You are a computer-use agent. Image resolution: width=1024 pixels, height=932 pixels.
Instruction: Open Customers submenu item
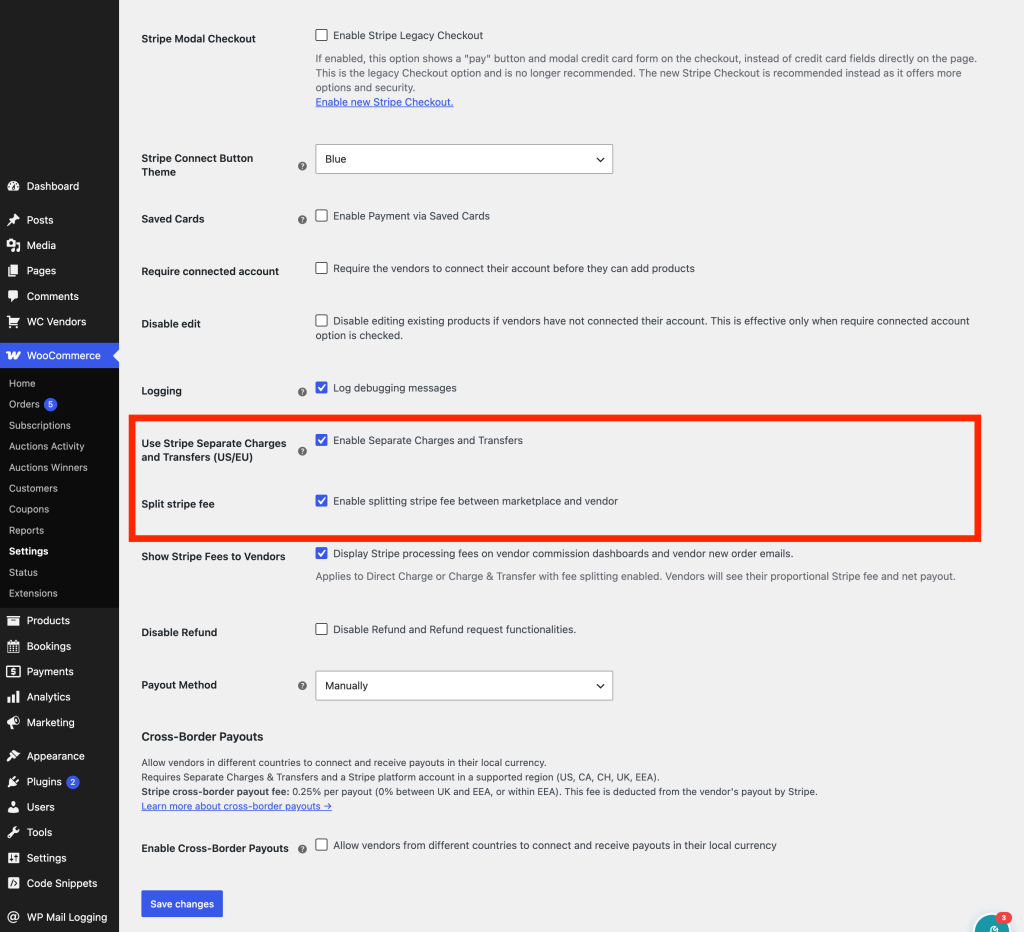[33, 489]
